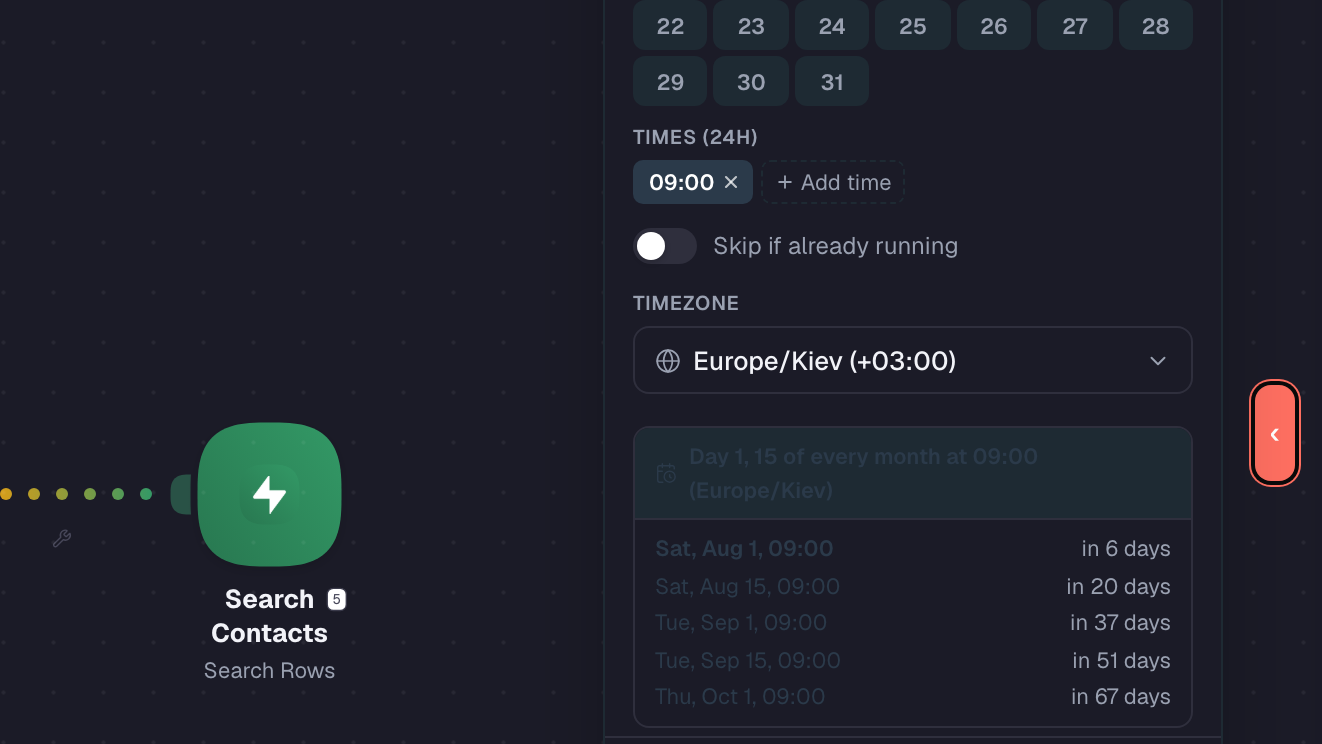Click the Search Contacts lightning node icon

pyautogui.click(x=269, y=494)
